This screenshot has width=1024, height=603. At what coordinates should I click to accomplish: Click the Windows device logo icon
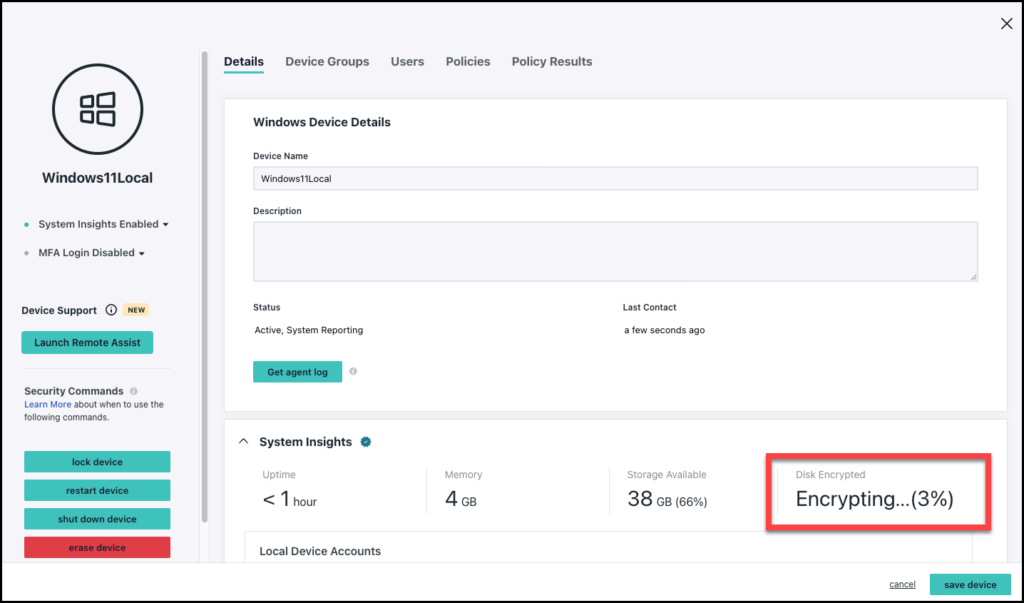(97, 109)
